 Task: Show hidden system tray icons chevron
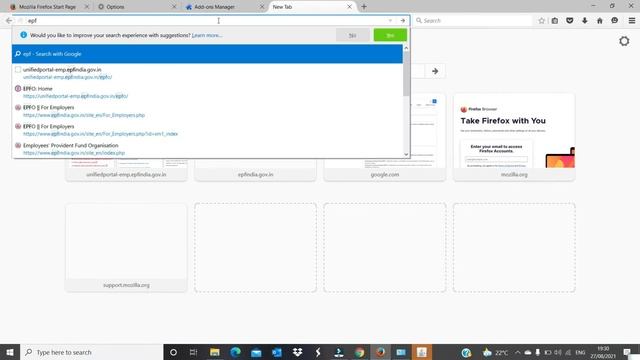click(518, 352)
